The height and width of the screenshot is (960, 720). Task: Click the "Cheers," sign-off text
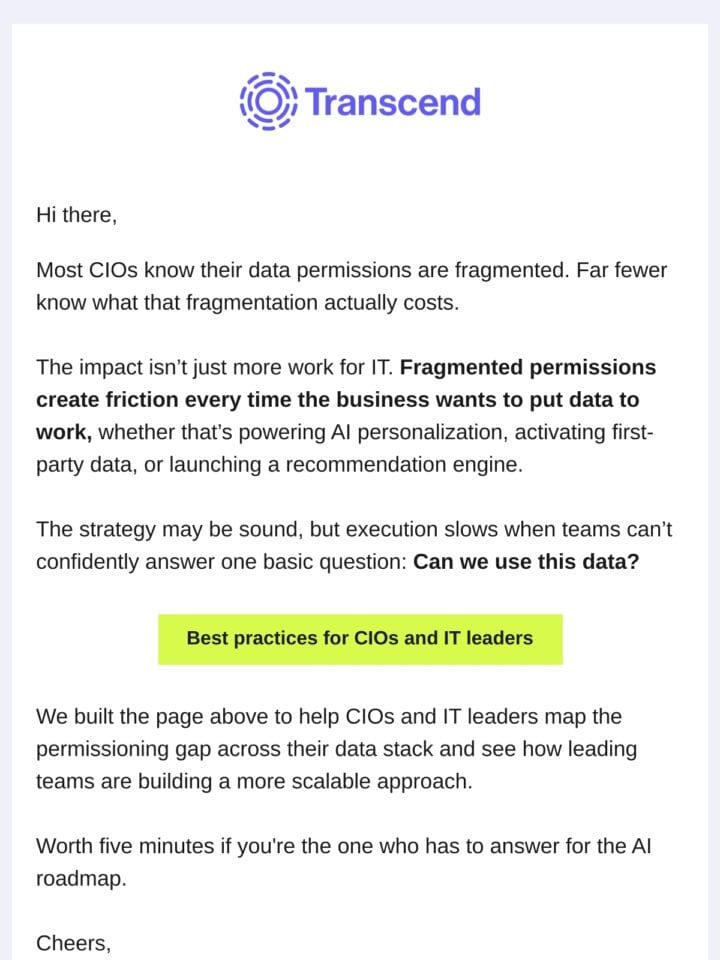pyautogui.click(x=73, y=943)
